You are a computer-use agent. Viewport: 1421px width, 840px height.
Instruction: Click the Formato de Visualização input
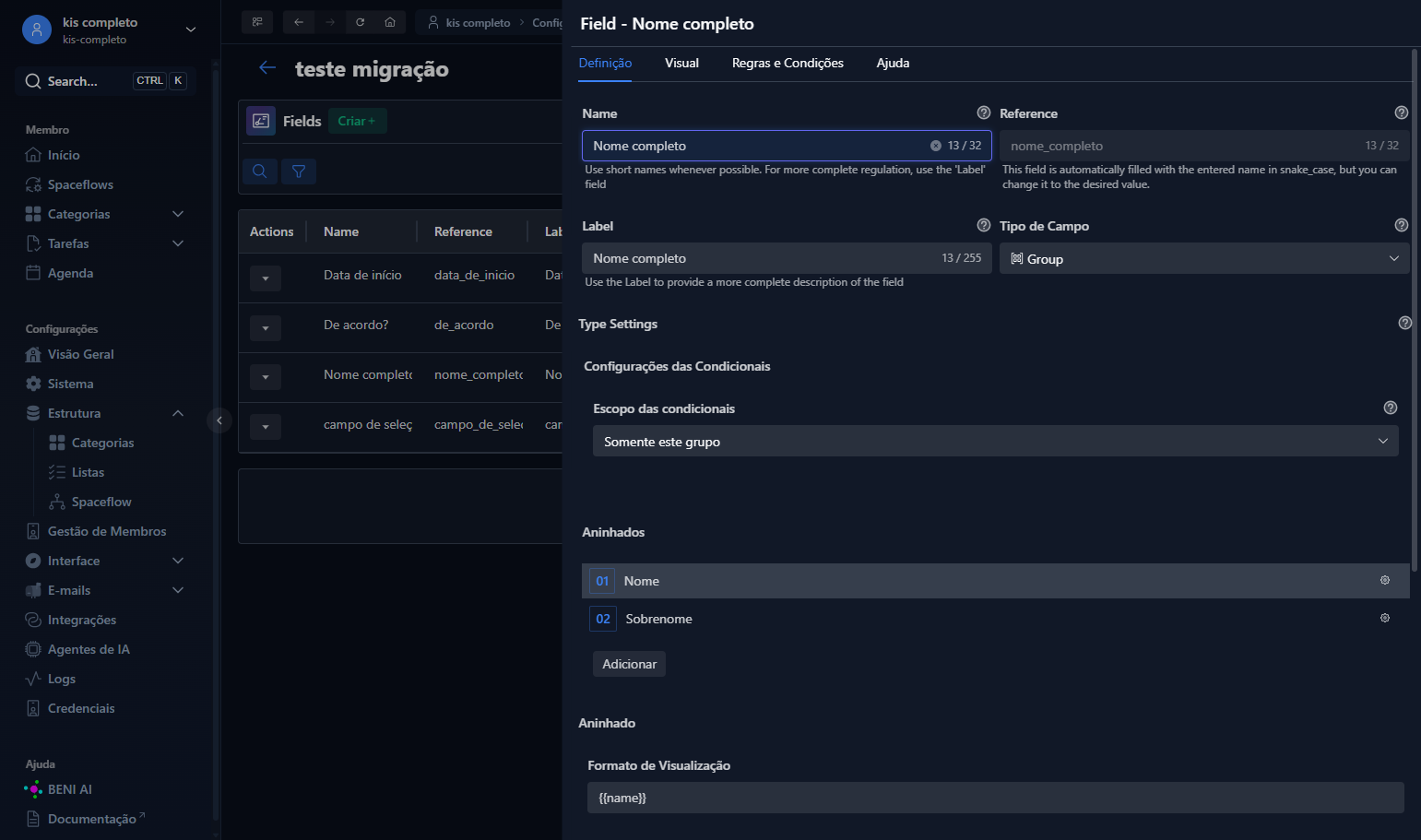coord(996,798)
